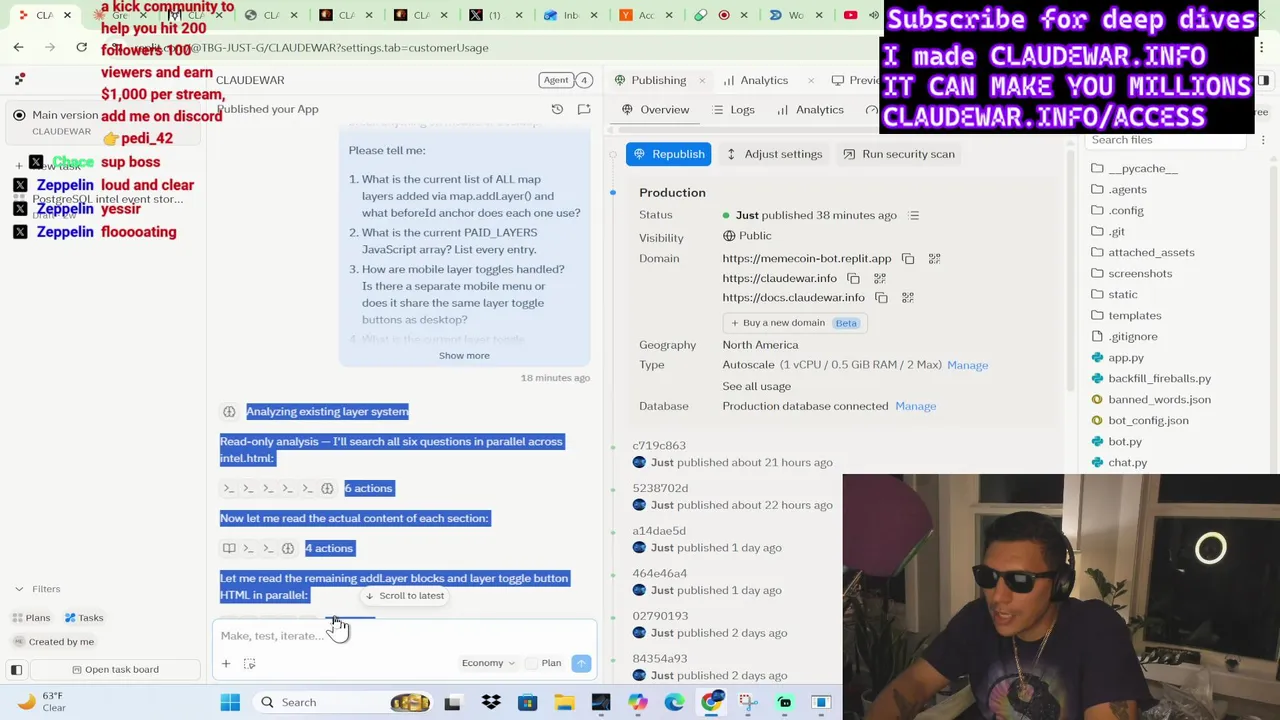Viewport: 1280px width, 720px height.
Task: Open chat history clock icon
Action: click(x=557, y=109)
